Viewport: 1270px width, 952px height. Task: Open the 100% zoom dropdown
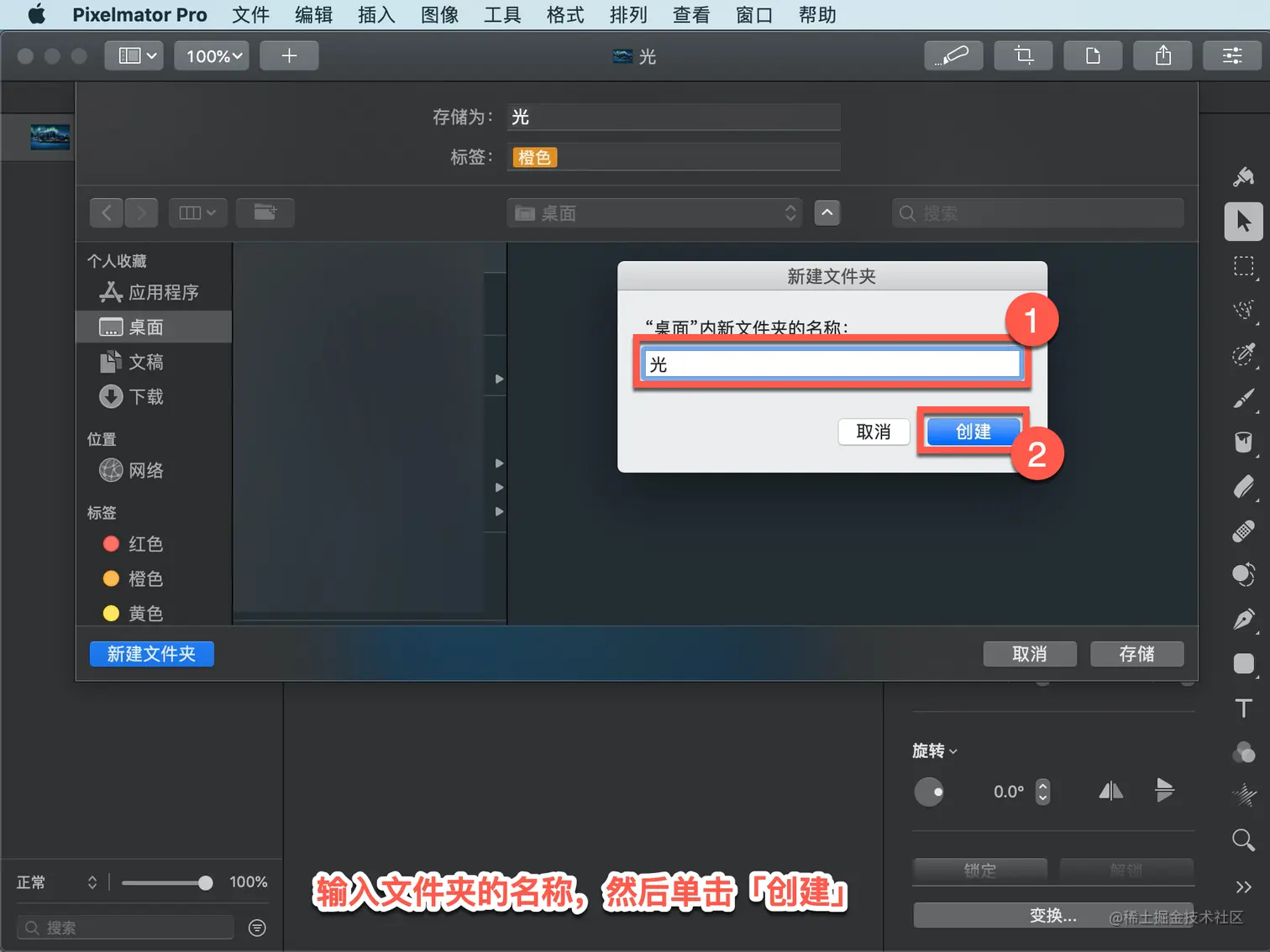tap(212, 55)
